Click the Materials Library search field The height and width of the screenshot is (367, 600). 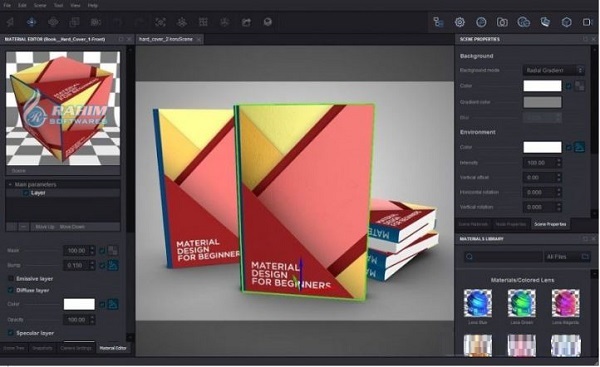(x=503, y=256)
